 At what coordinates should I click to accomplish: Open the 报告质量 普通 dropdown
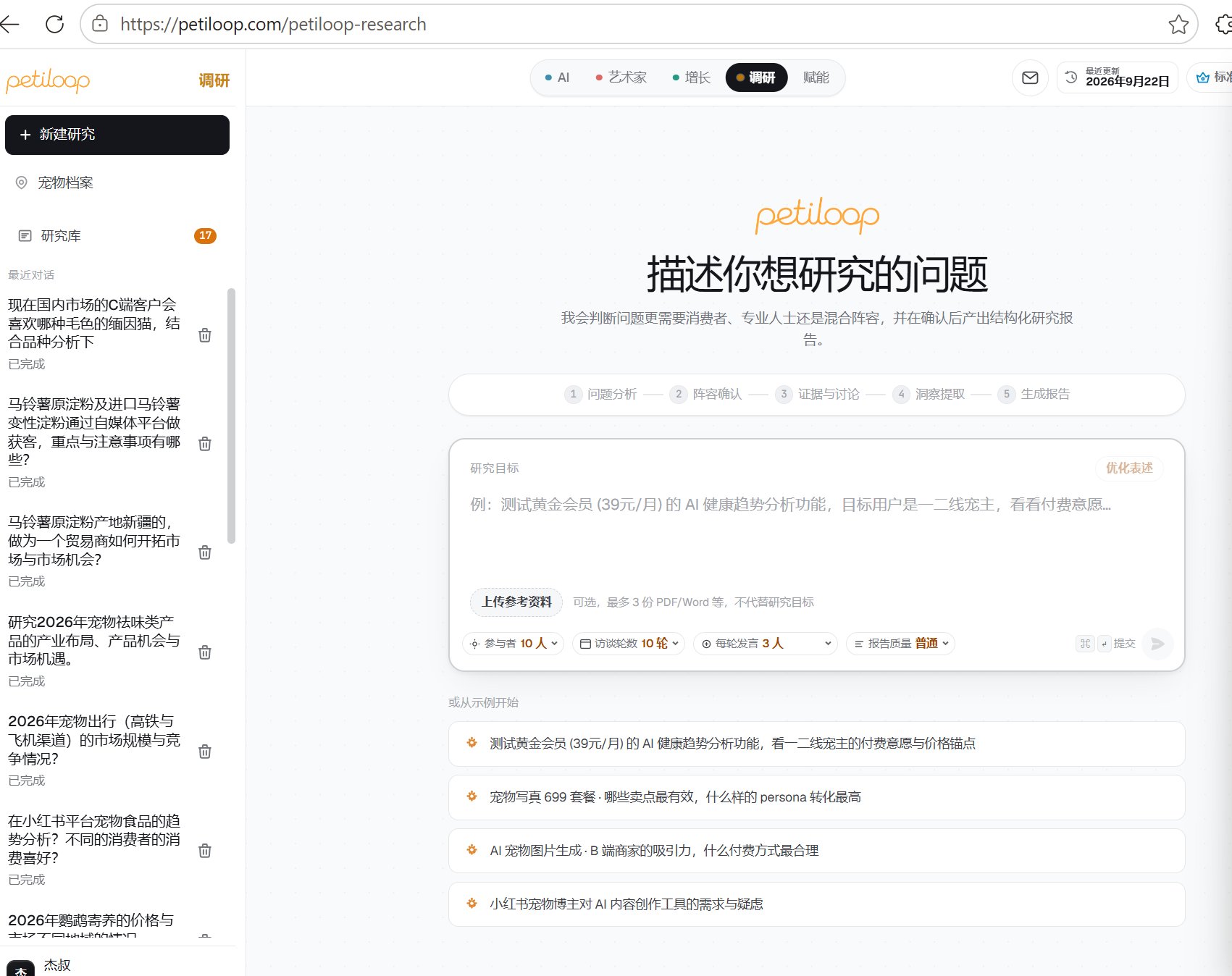pos(900,644)
